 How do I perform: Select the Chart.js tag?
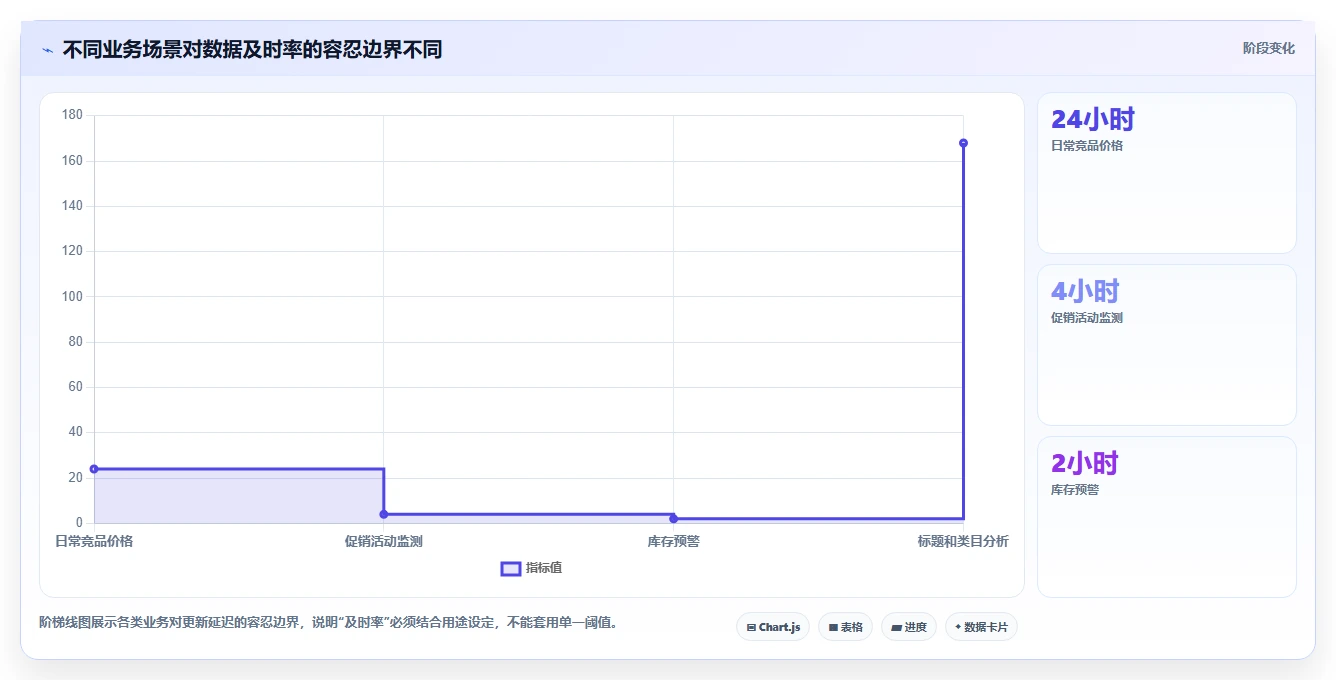click(773, 627)
